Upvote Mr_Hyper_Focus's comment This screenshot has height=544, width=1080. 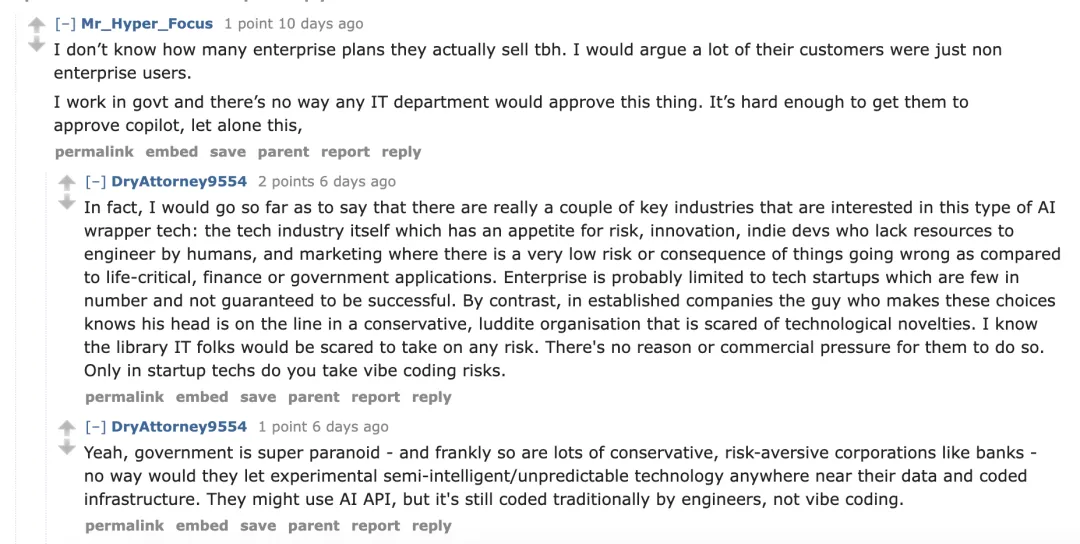click(x=37, y=24)
